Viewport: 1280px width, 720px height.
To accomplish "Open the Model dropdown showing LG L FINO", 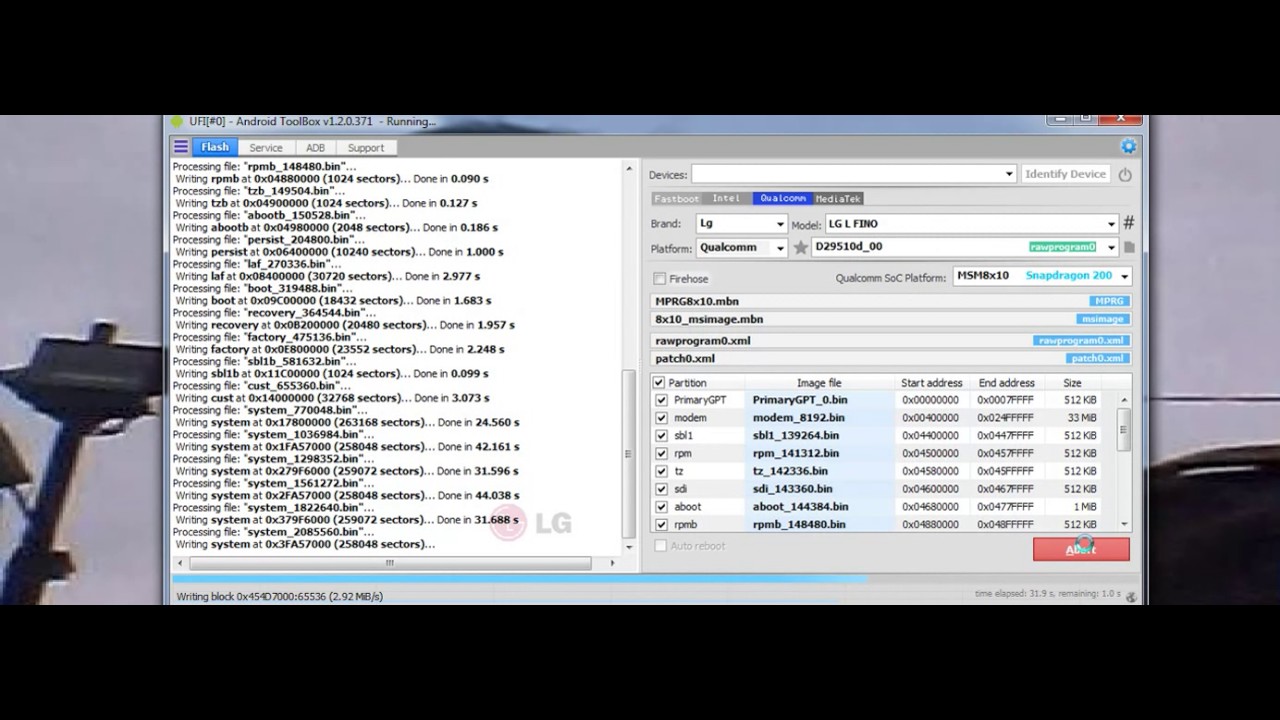I will (x=971, y=224).
